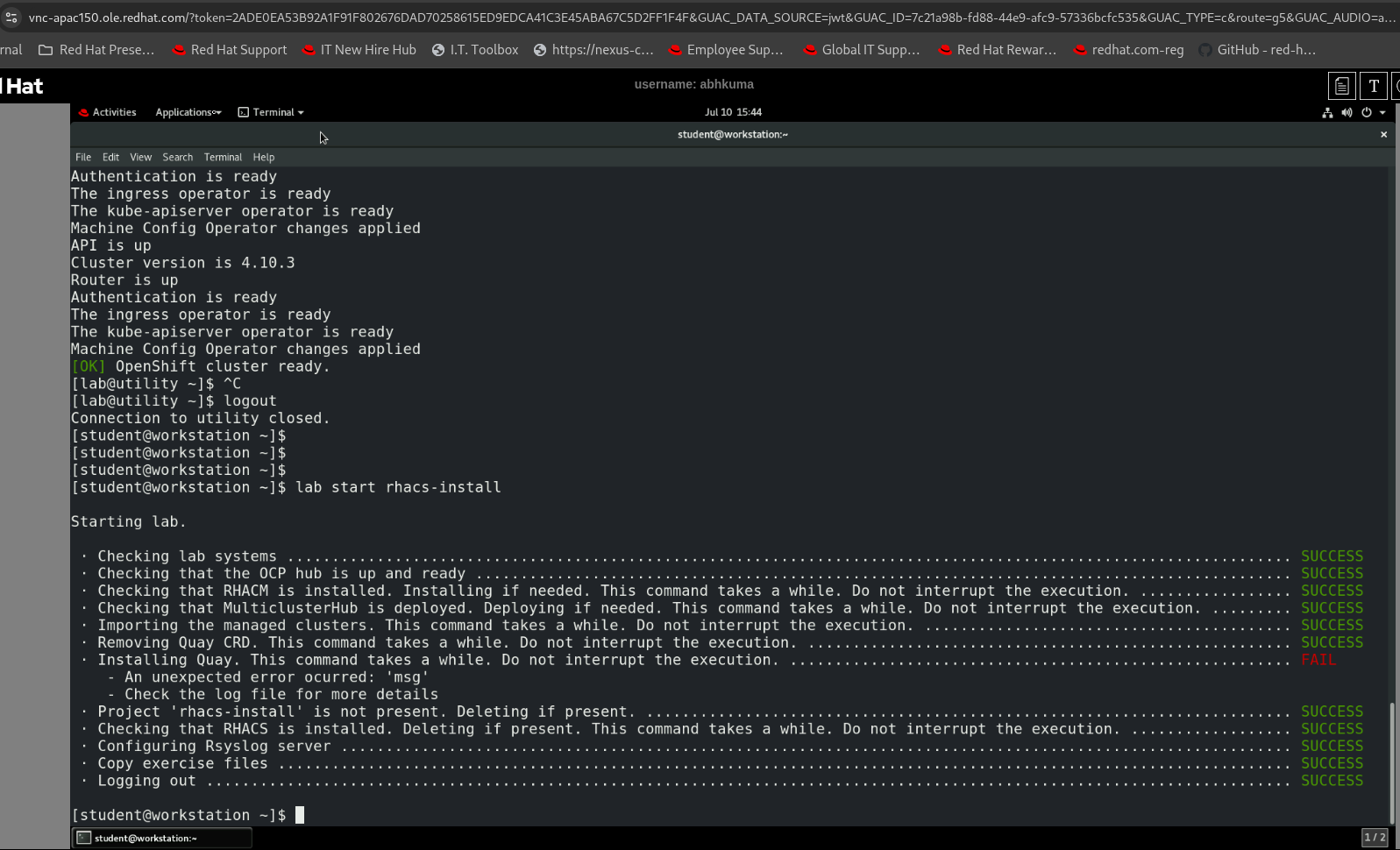Click the T text icon in header
The height and width of the screenshot is (850, 1400).
[x=1374, y=86]
